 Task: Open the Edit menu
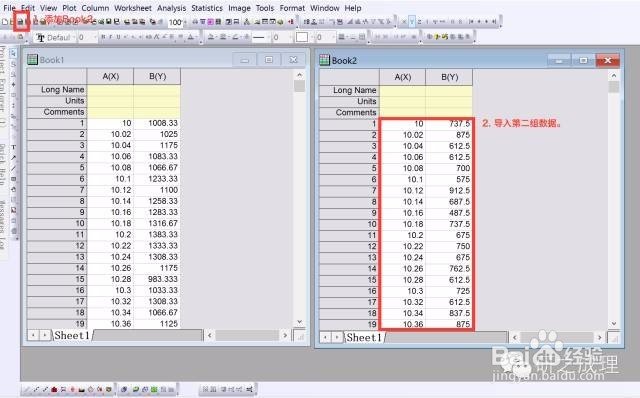pyautogui.click(x=28, y=8)
